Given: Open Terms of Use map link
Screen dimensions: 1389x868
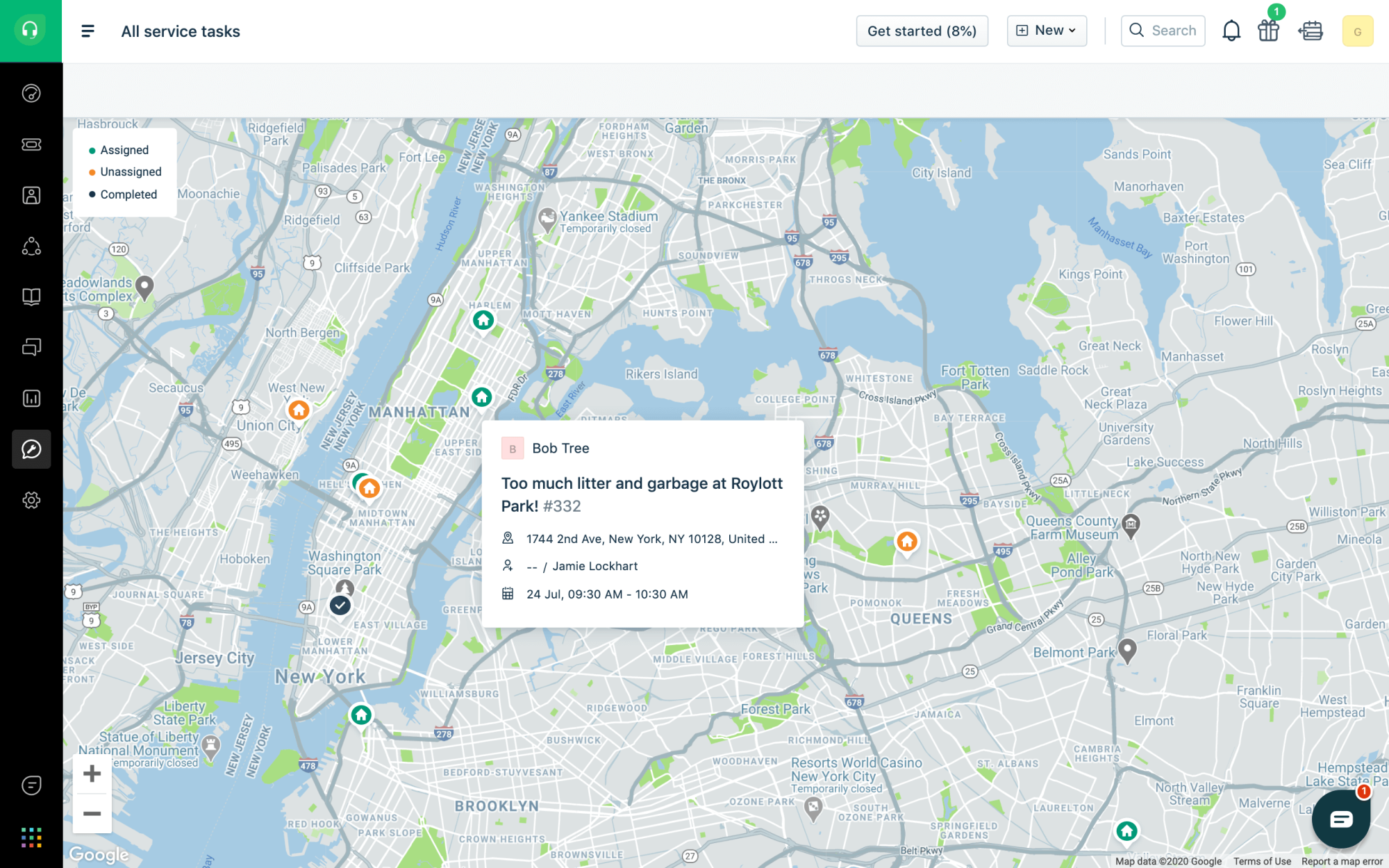Looking at the screenshot, I should click(1262, 861).
